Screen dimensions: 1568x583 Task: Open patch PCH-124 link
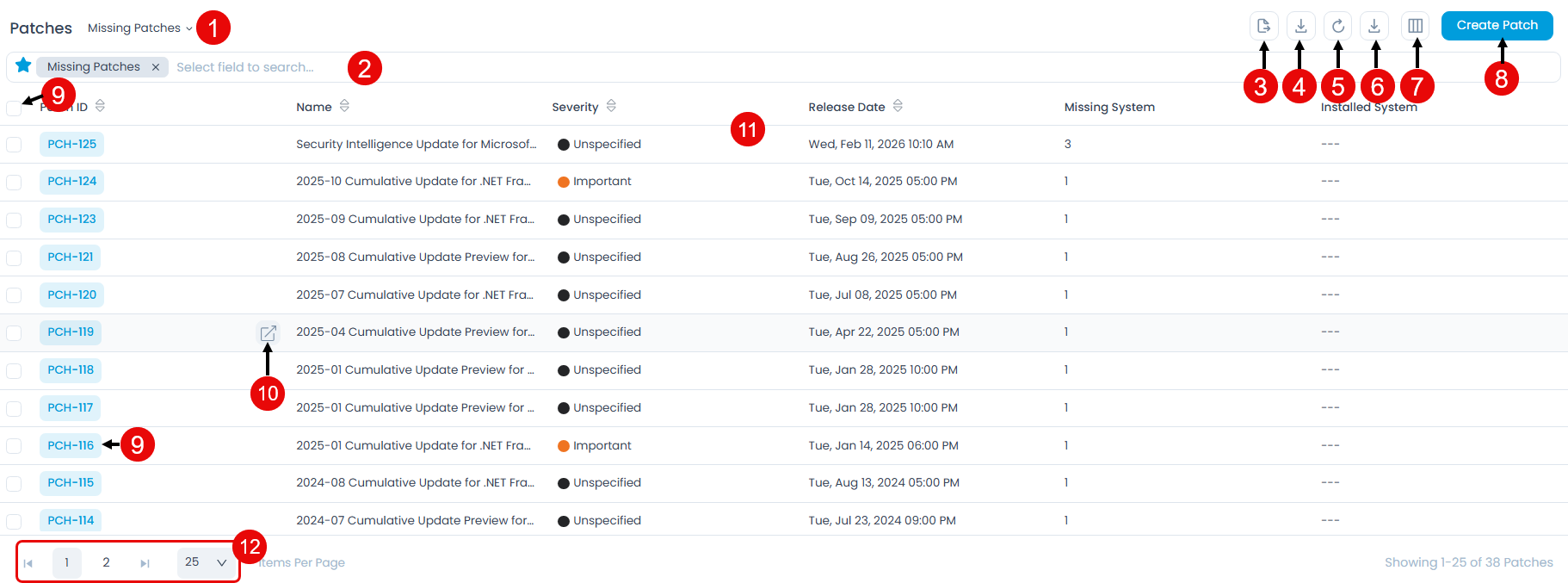tap(71, 181)
